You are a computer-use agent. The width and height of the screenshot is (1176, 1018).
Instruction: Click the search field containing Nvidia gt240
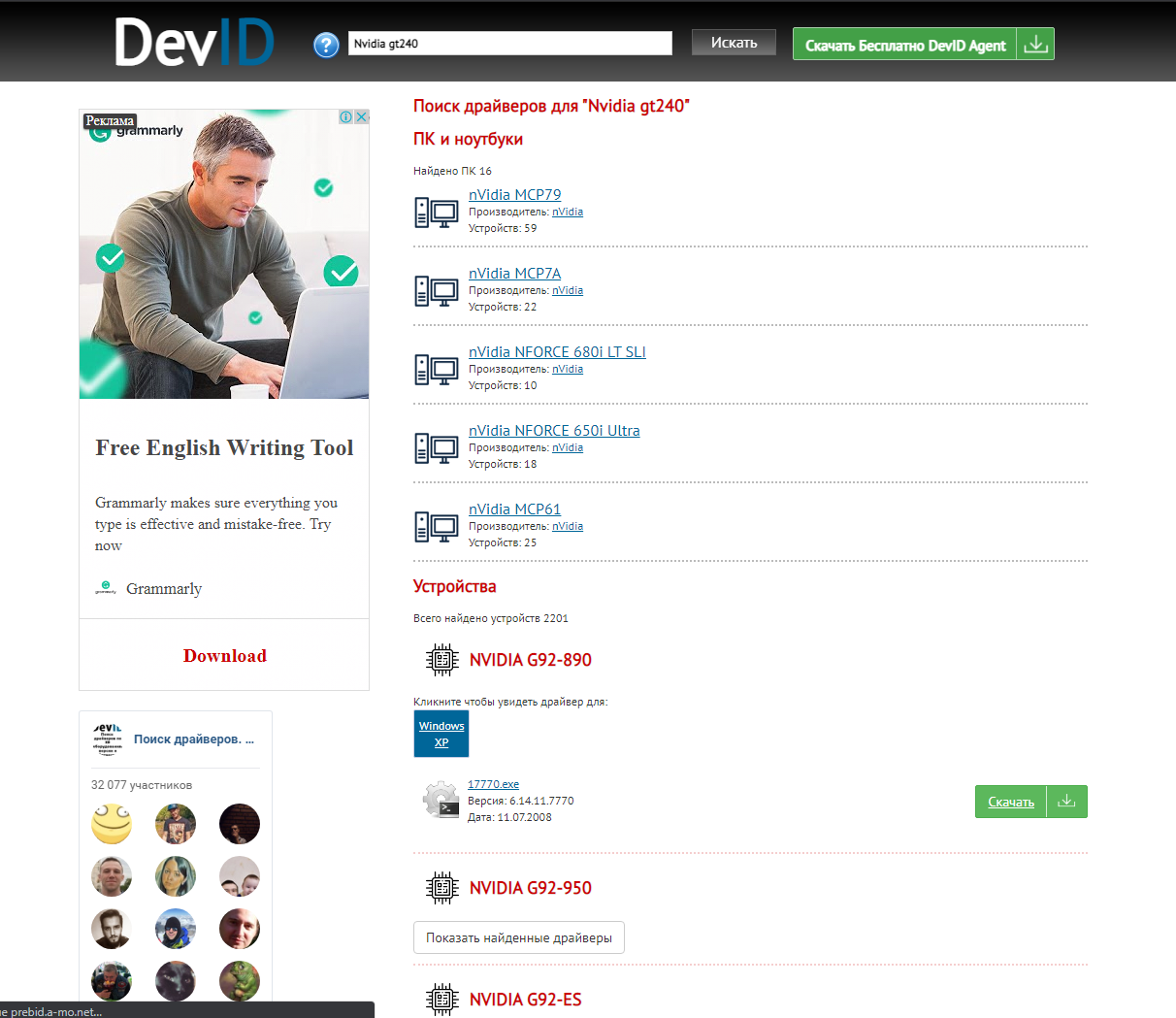pos(509,44)
